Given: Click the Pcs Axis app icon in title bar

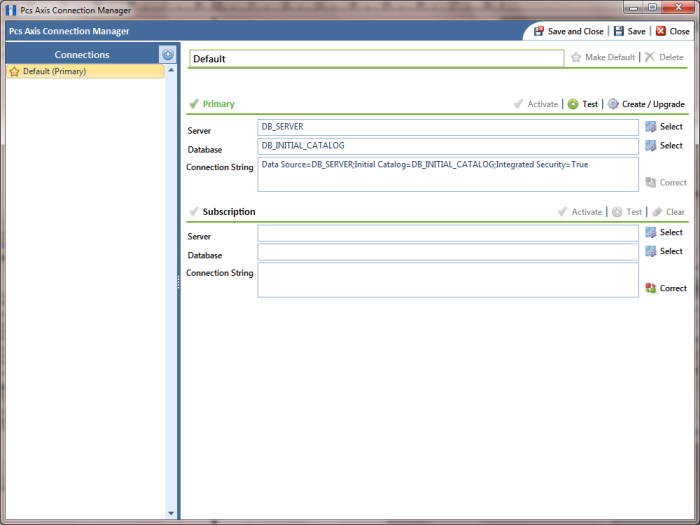Looking at the screenshot, I should tap(11, 10).
